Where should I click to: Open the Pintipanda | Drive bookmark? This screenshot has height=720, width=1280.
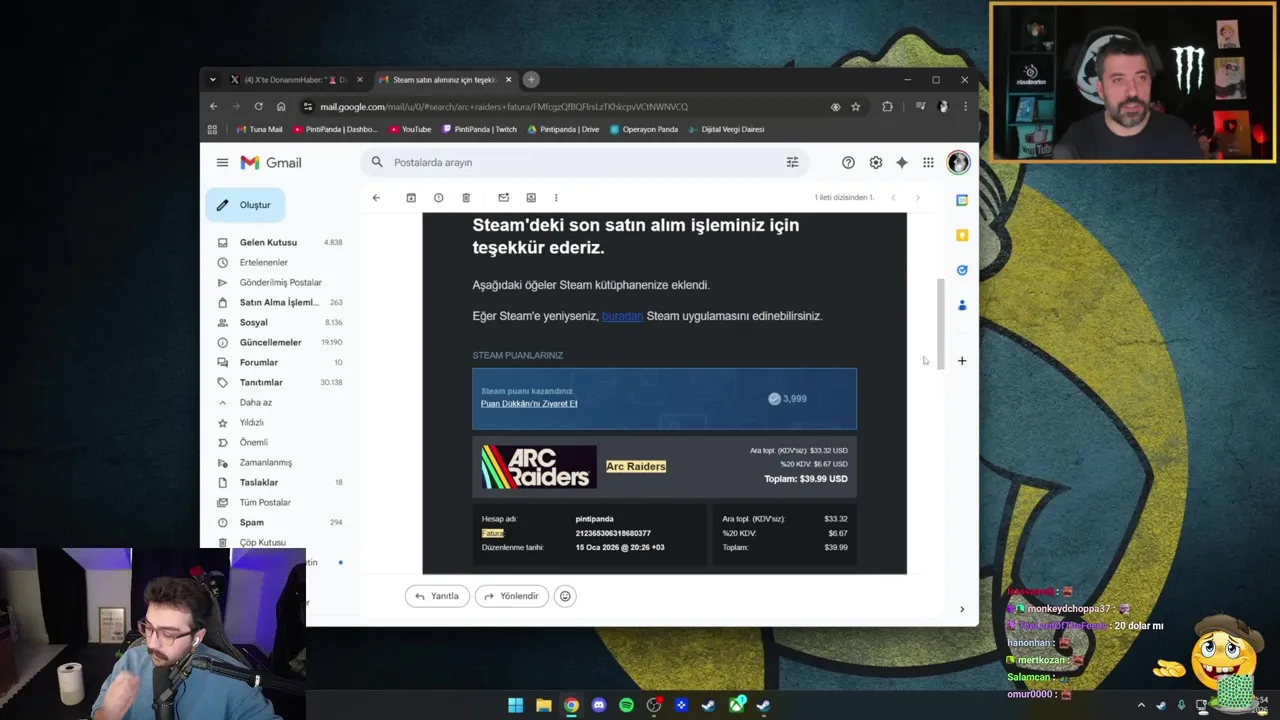point(563,129)
